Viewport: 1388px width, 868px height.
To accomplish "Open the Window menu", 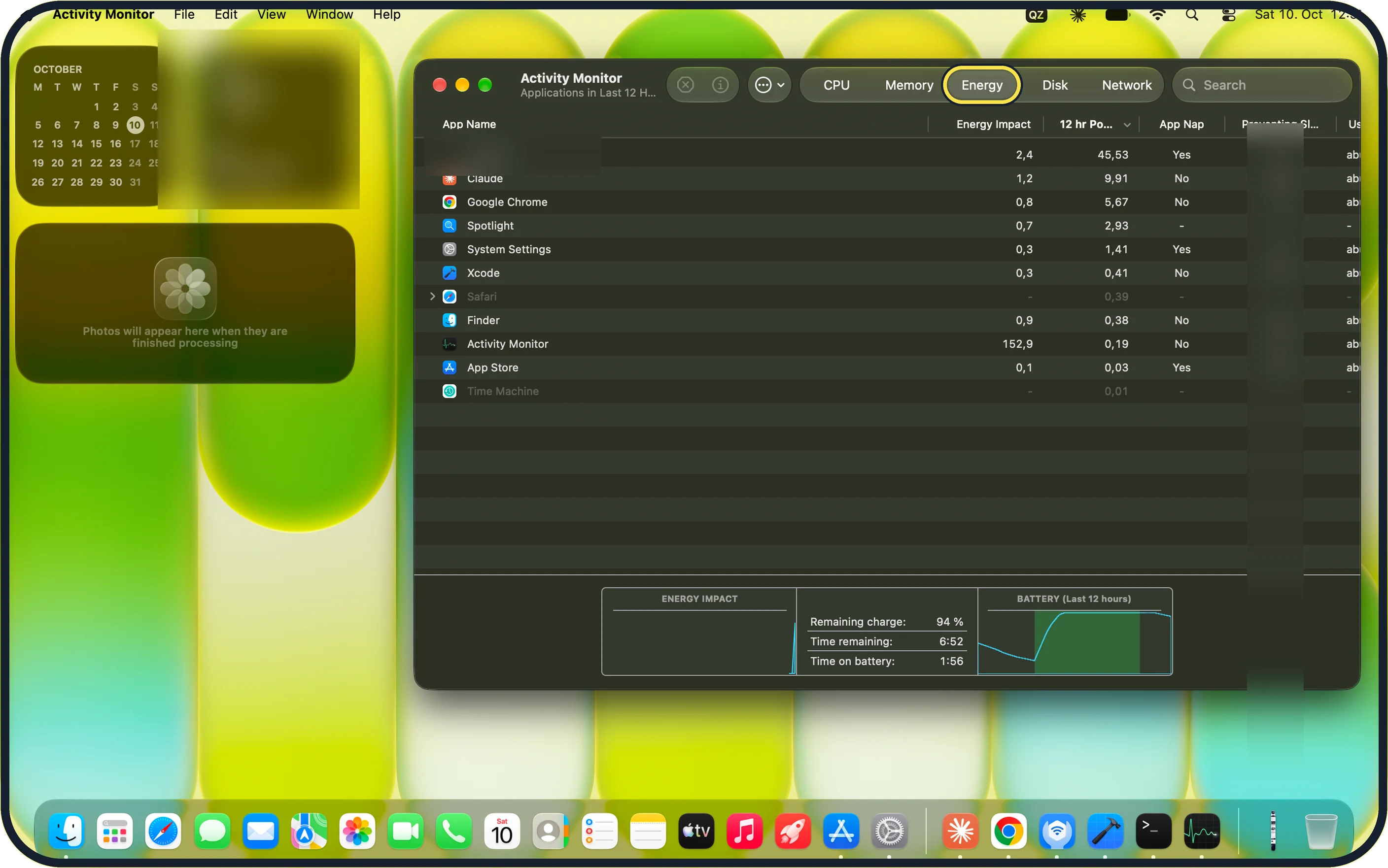I will (329, 14).
